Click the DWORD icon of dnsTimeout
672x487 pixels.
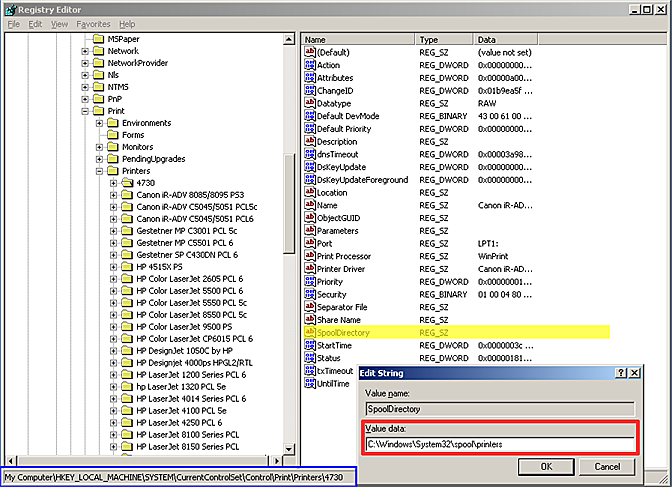pyautogui.click(x=310, y=154)
